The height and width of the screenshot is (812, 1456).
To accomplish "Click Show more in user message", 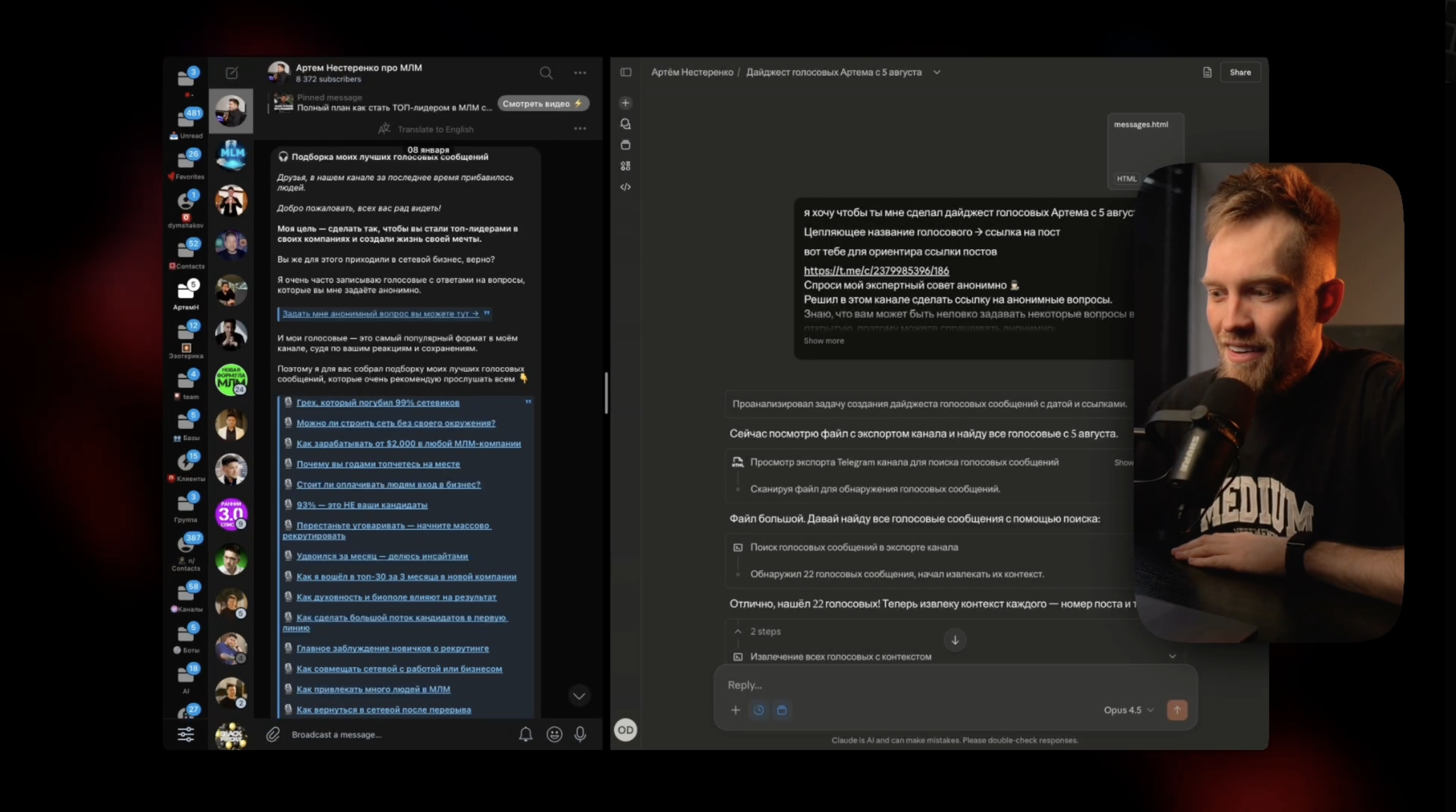I will (823, 341).
